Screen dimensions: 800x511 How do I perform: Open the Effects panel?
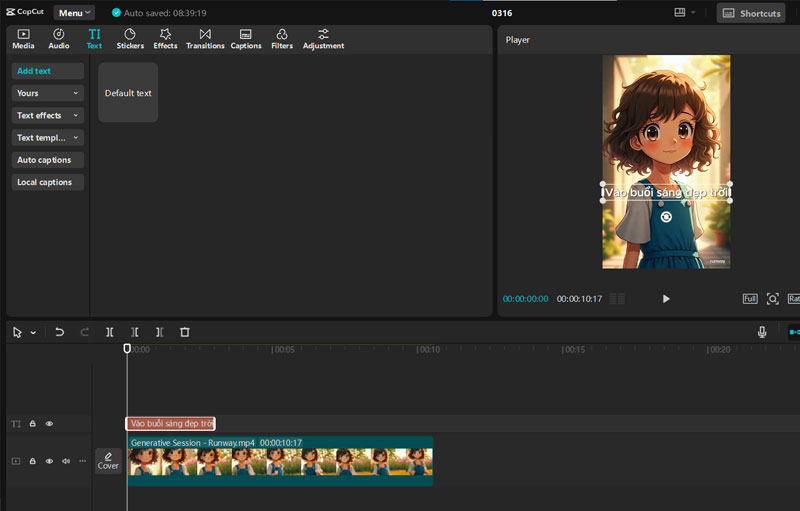pyautogui.click(x=165, y=39)
